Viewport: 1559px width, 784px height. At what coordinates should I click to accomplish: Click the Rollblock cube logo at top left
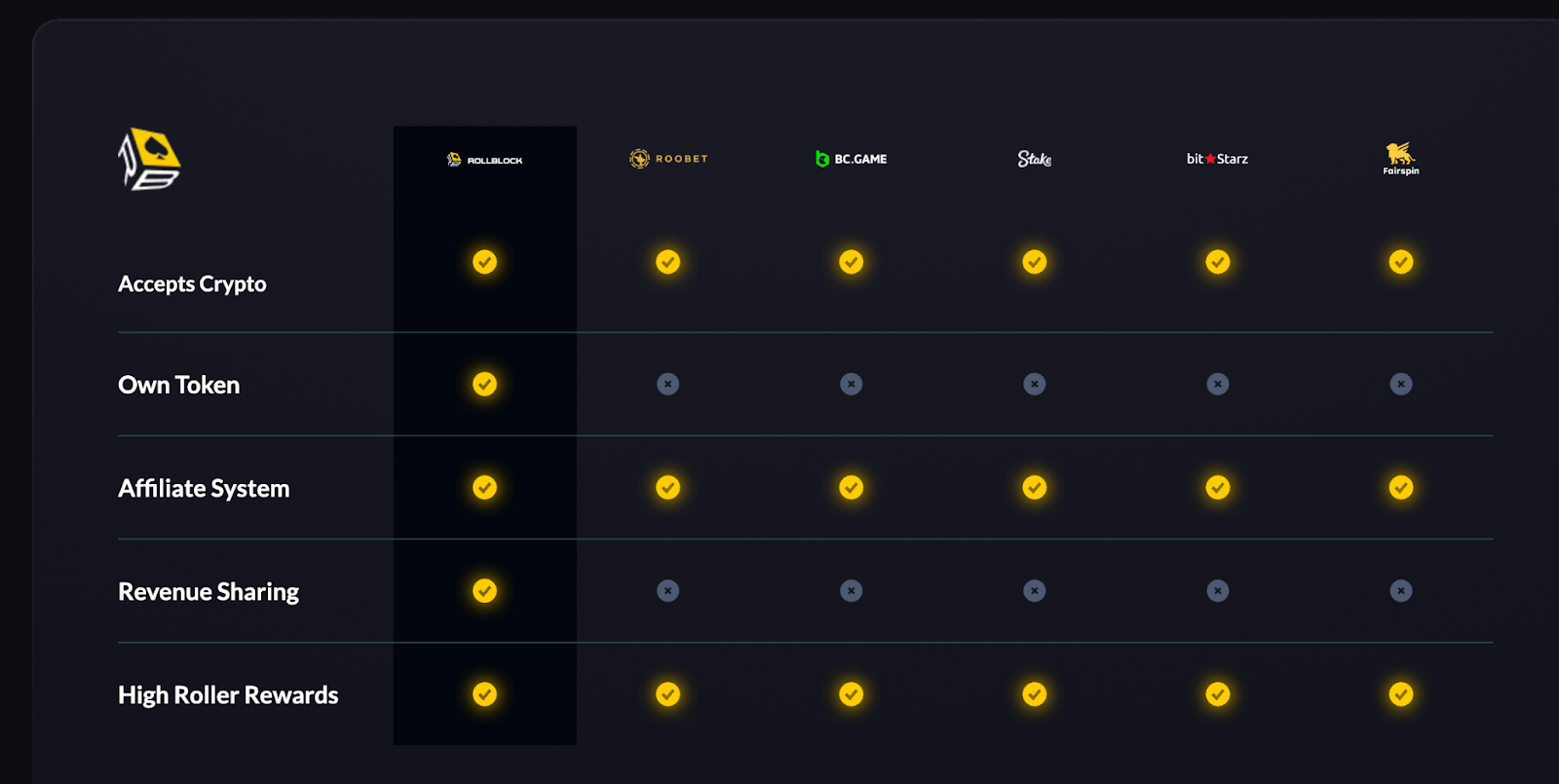pos(150,160)
